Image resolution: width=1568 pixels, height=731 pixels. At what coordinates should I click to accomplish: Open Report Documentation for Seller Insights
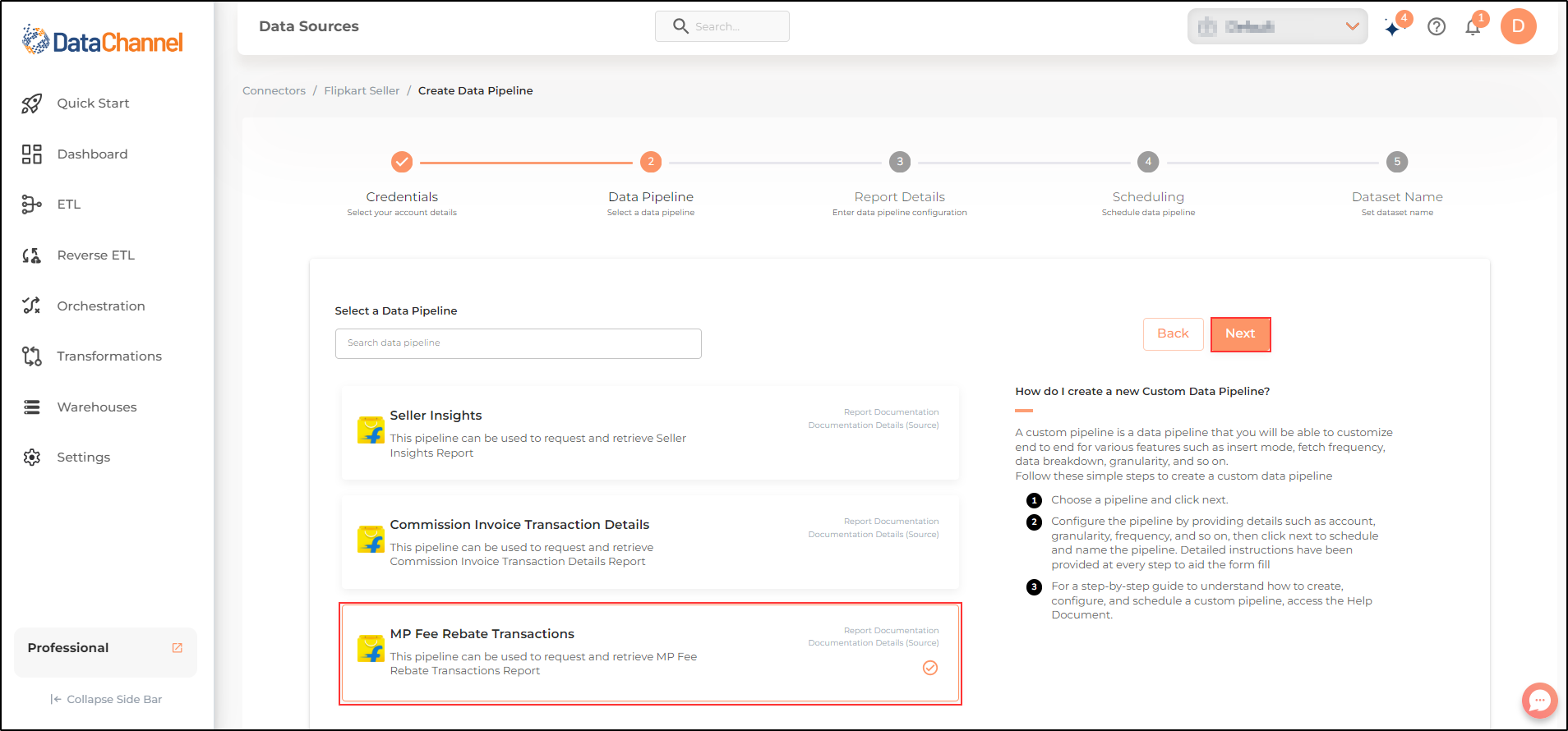click(x=891, y=412)
